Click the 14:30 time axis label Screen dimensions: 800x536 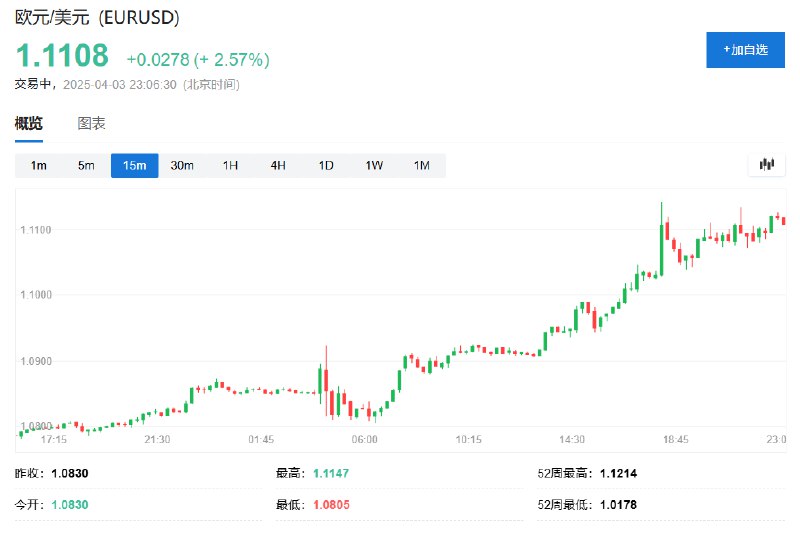572,440
